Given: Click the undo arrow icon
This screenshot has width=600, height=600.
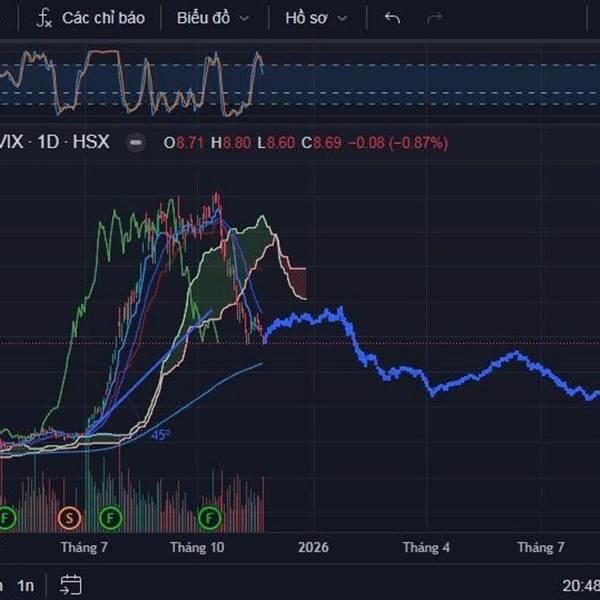Looking at the screenshot, I should 392,18.
